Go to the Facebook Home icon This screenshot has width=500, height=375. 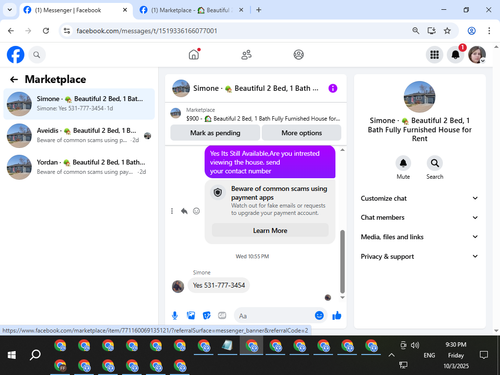(x=194, y=55)
